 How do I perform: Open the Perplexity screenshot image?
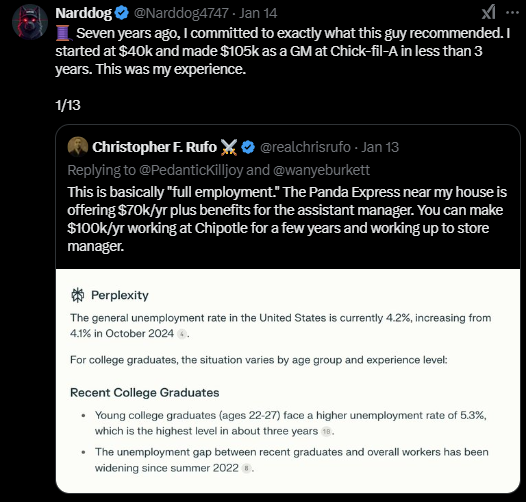[x=288, y=381]
